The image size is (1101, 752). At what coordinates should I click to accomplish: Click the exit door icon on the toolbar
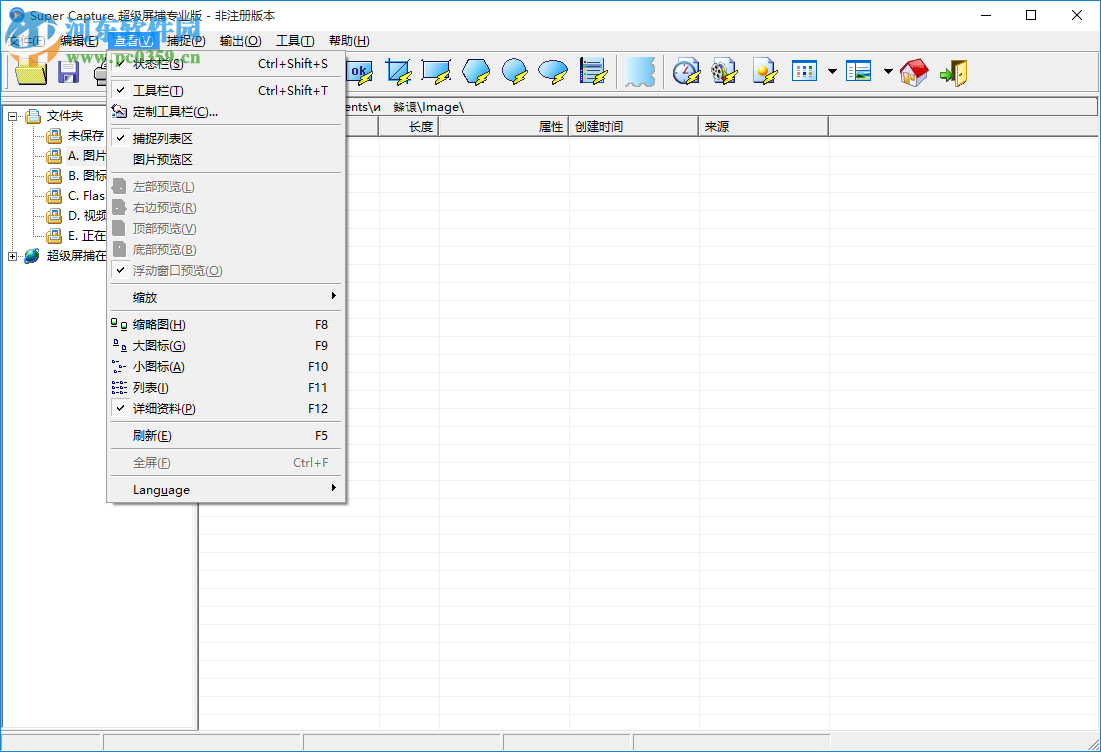[x=953, y=71]
